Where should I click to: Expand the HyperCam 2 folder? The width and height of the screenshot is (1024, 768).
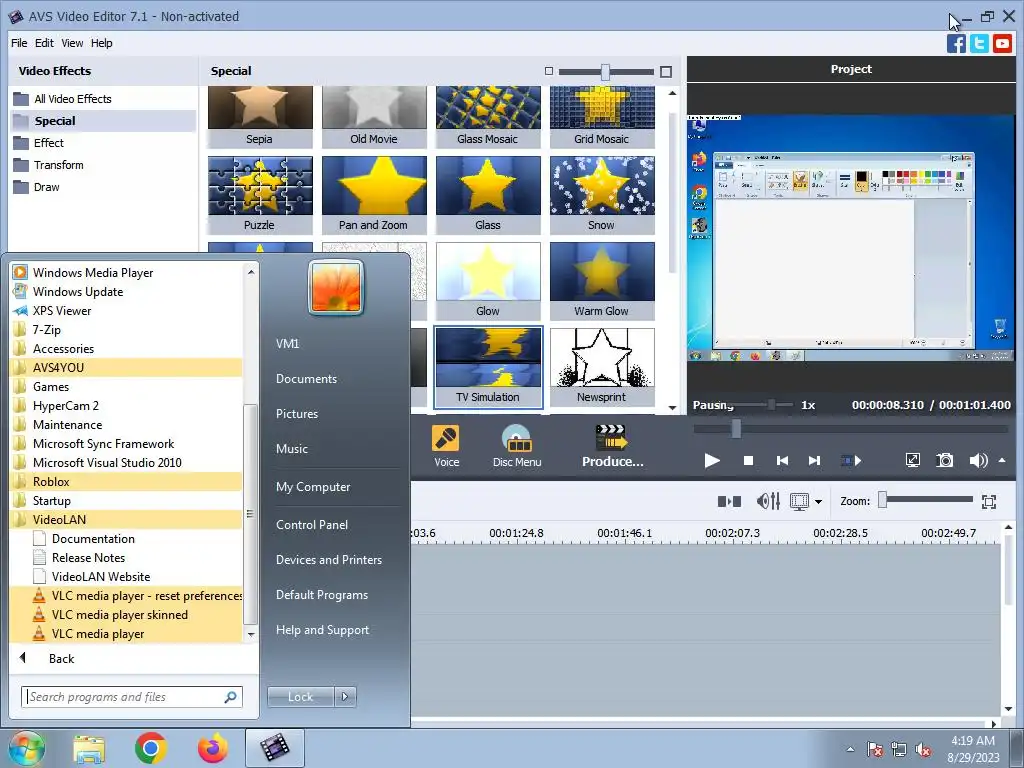[x=127, y=406]
